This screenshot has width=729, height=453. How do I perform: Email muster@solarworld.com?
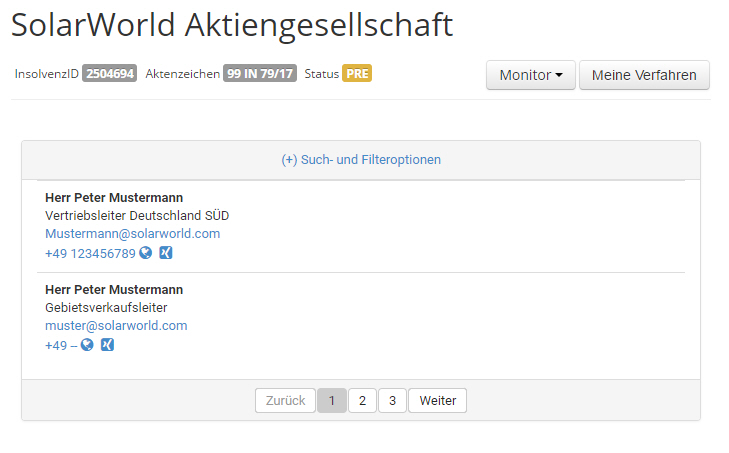[x=116, y=326]
